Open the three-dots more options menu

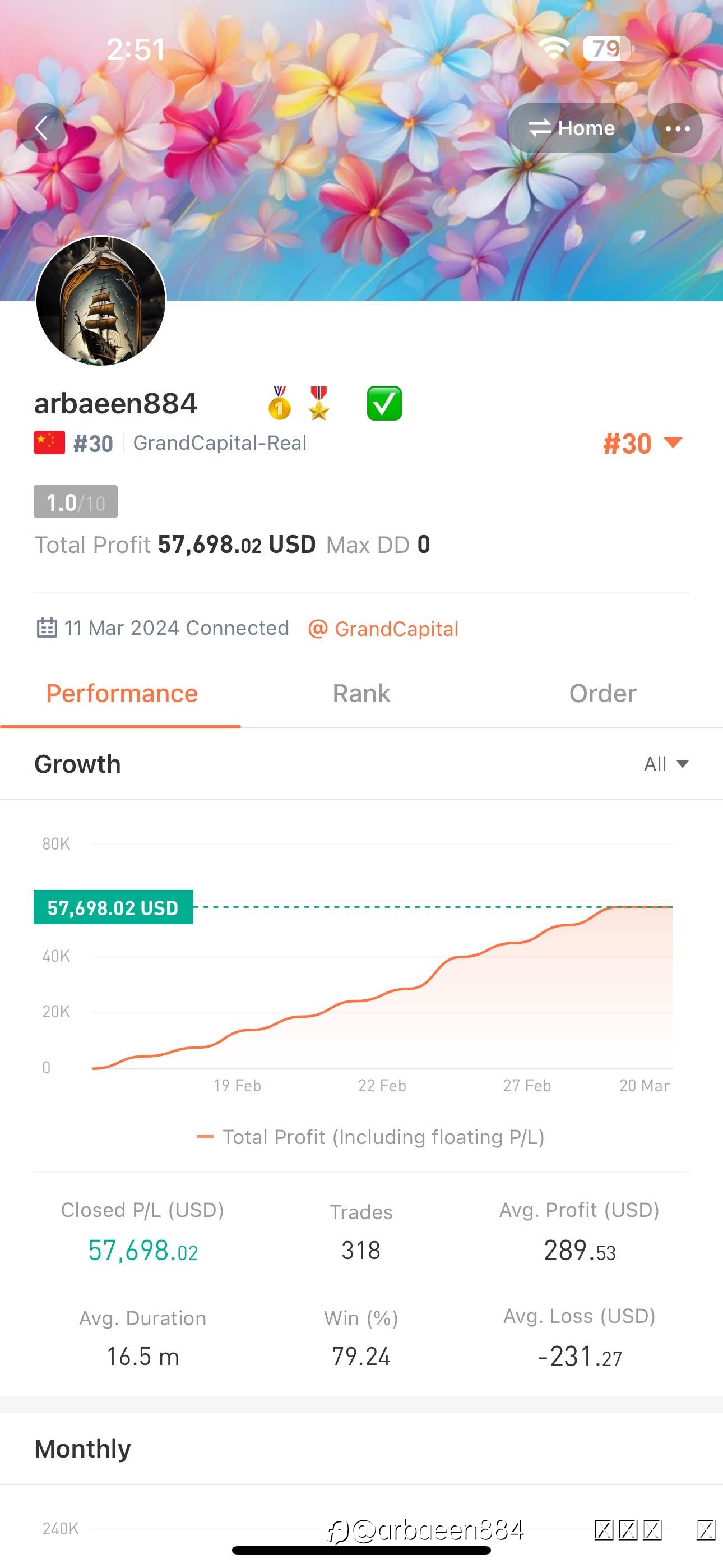pos(678,128)
